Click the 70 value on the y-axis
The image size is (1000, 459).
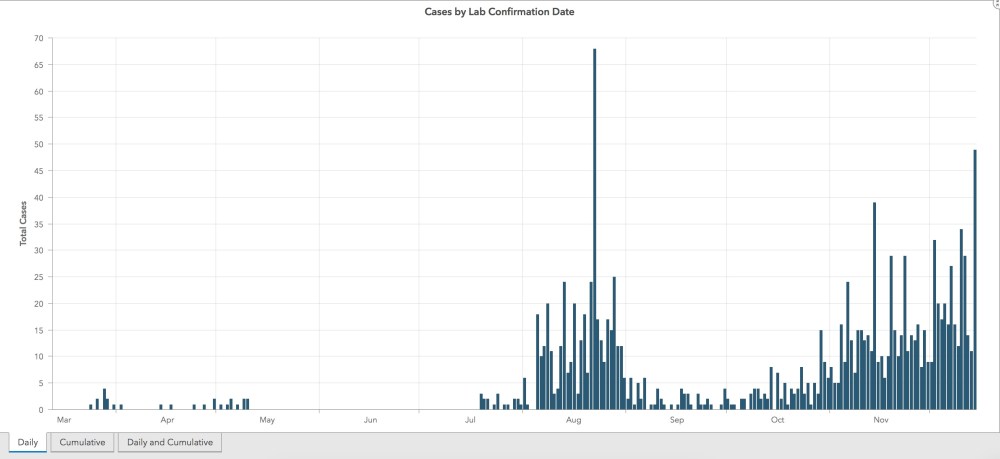click(x=39, y=39)
